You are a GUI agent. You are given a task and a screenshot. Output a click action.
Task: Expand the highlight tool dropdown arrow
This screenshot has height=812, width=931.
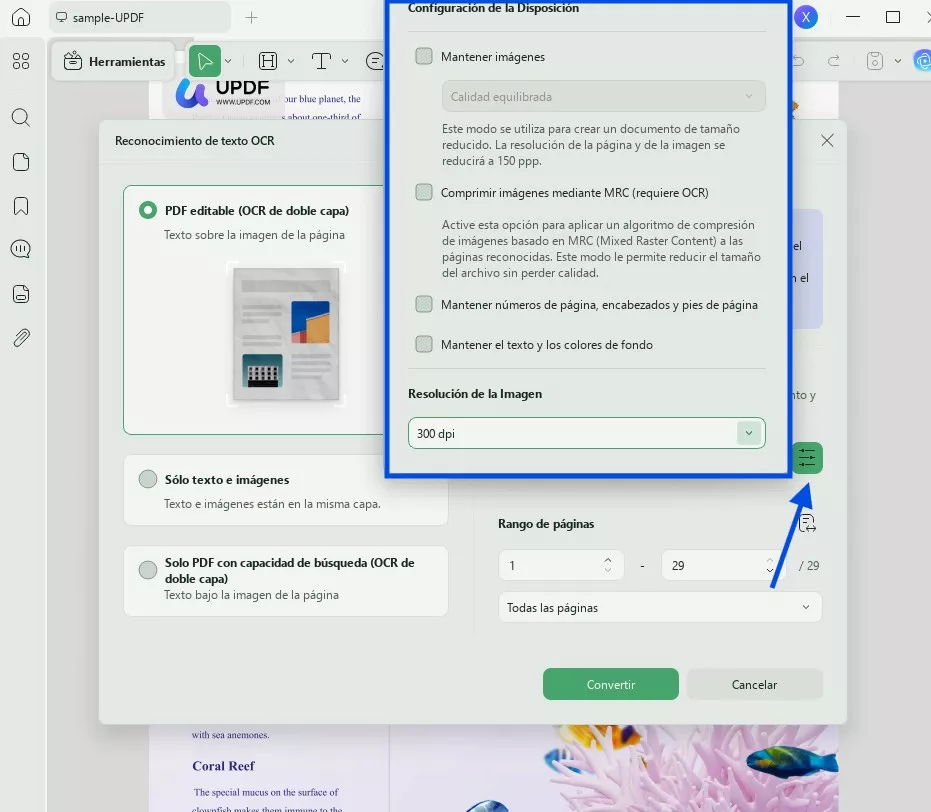point(291,61)
